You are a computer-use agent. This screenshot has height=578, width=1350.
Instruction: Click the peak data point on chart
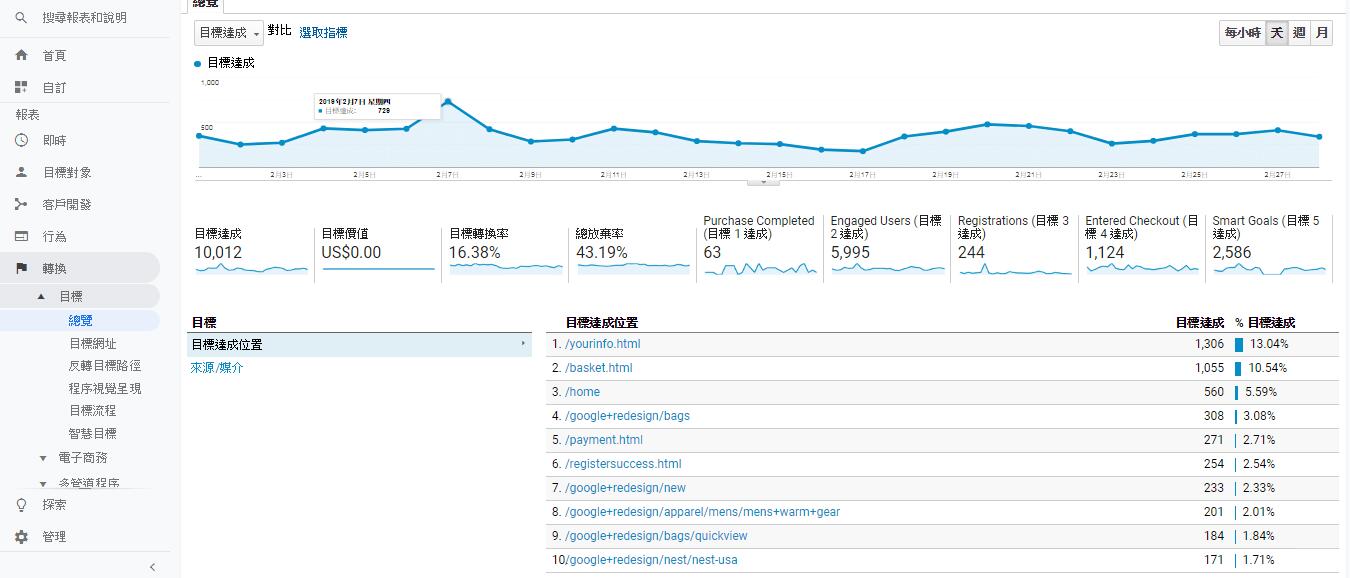(x=447, y=101)
